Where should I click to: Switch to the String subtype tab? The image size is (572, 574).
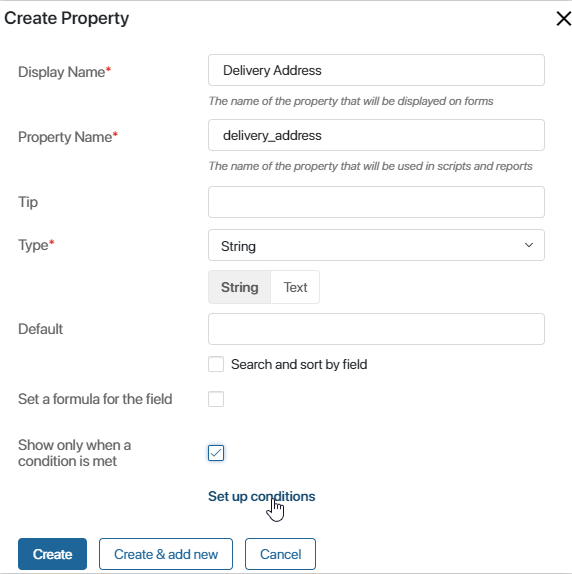pos(239,287)
